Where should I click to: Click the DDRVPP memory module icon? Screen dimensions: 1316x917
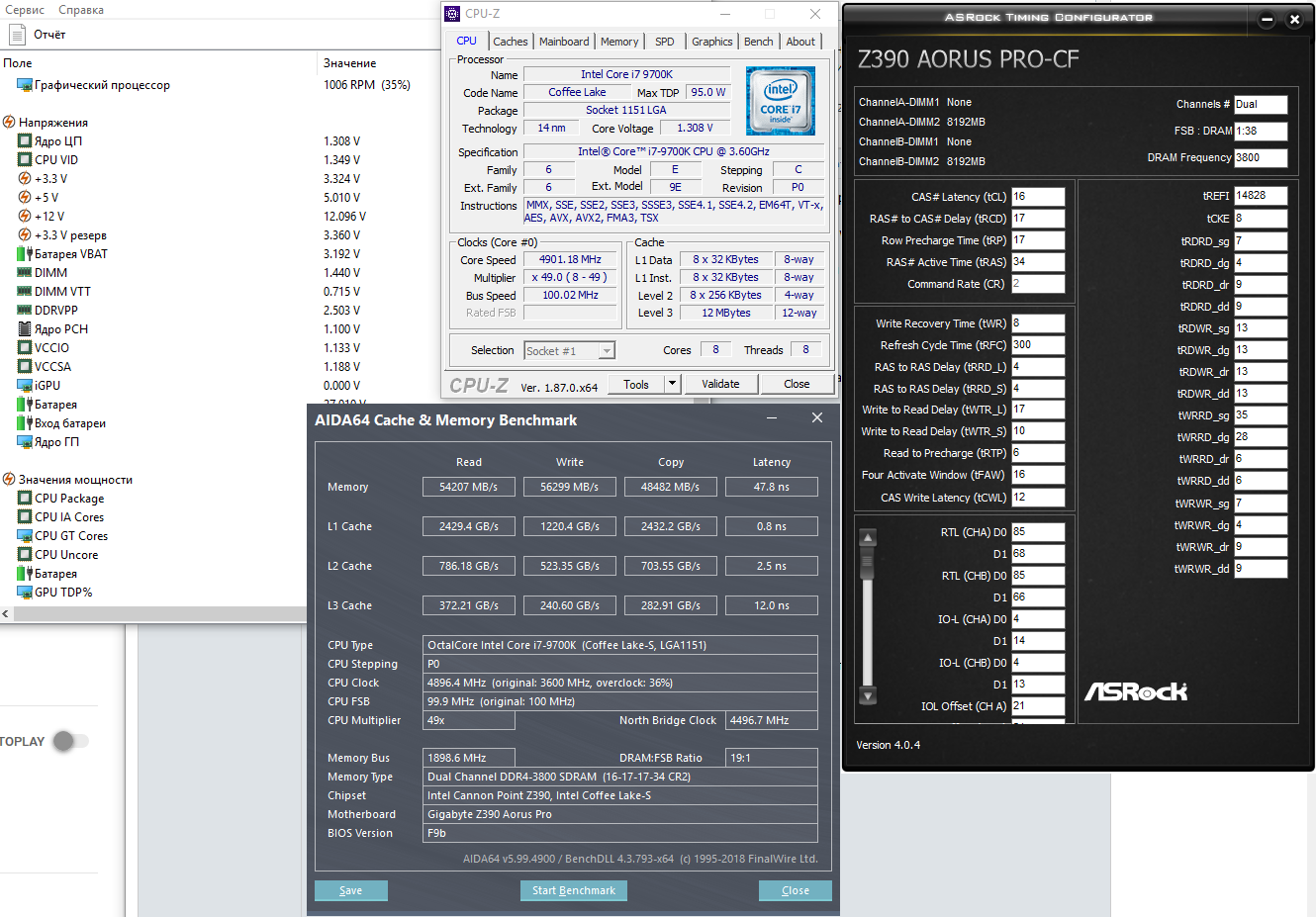pos(25,311)
